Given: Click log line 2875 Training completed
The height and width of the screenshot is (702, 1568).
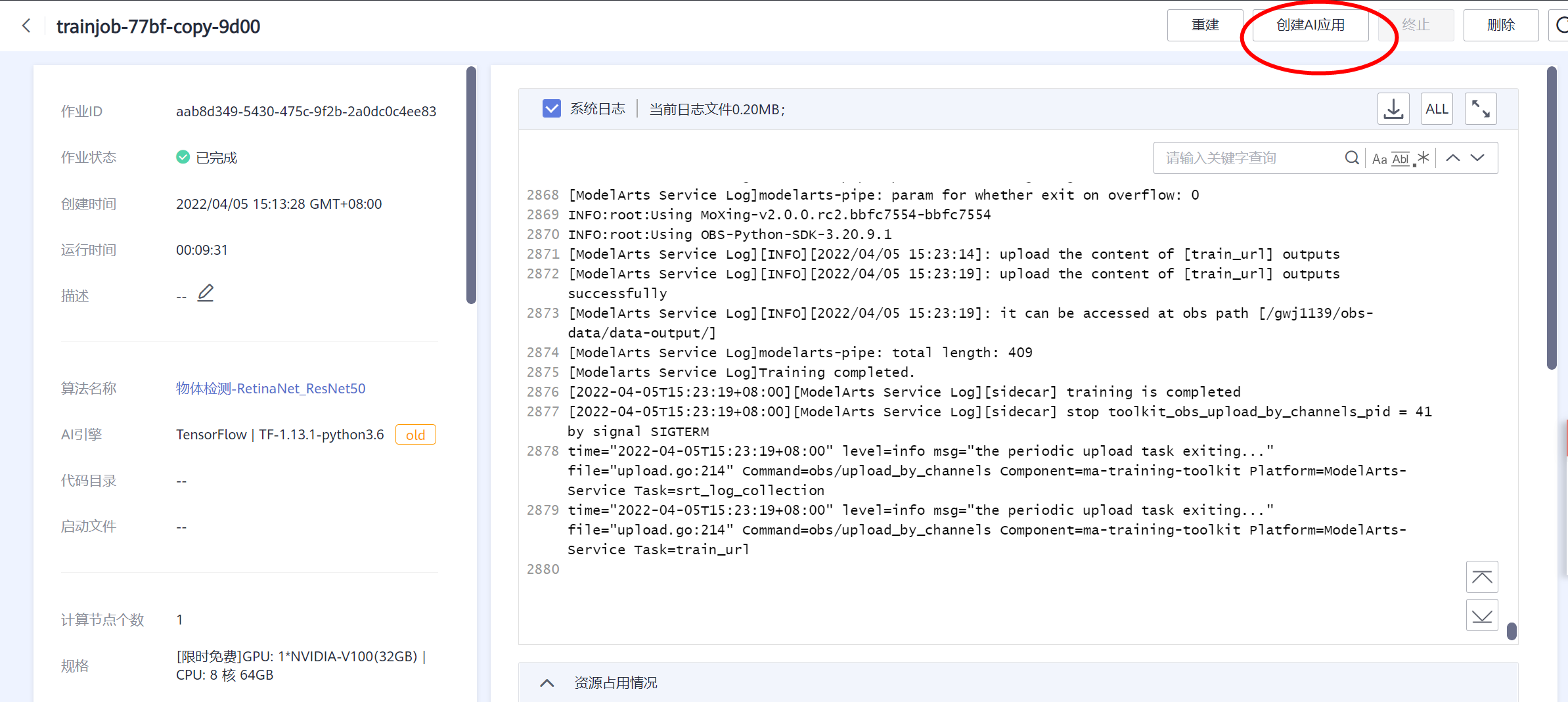Looking at the screenshot, I should tap(741, 372).
